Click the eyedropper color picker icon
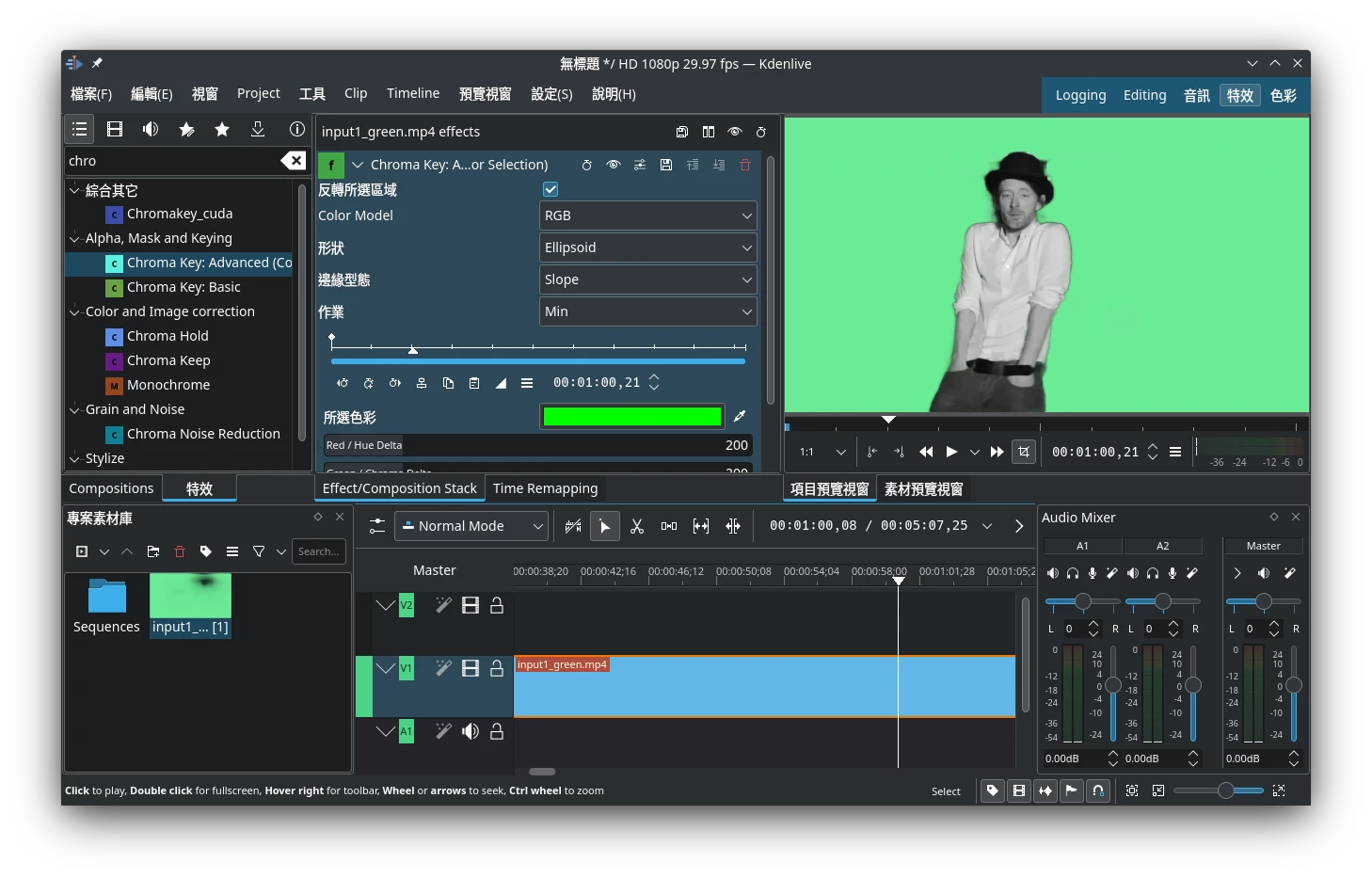This screenshot has height=878, width=1372. pyautogui.click(x=740, y=416)
